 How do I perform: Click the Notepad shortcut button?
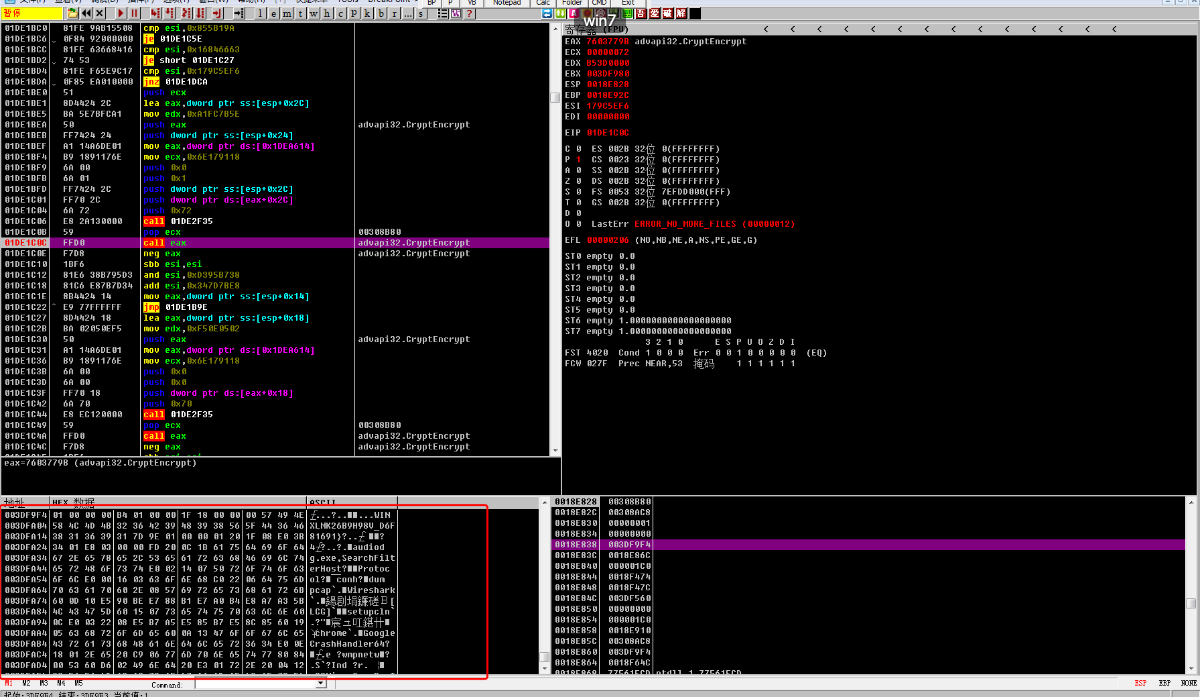[507, 3]
